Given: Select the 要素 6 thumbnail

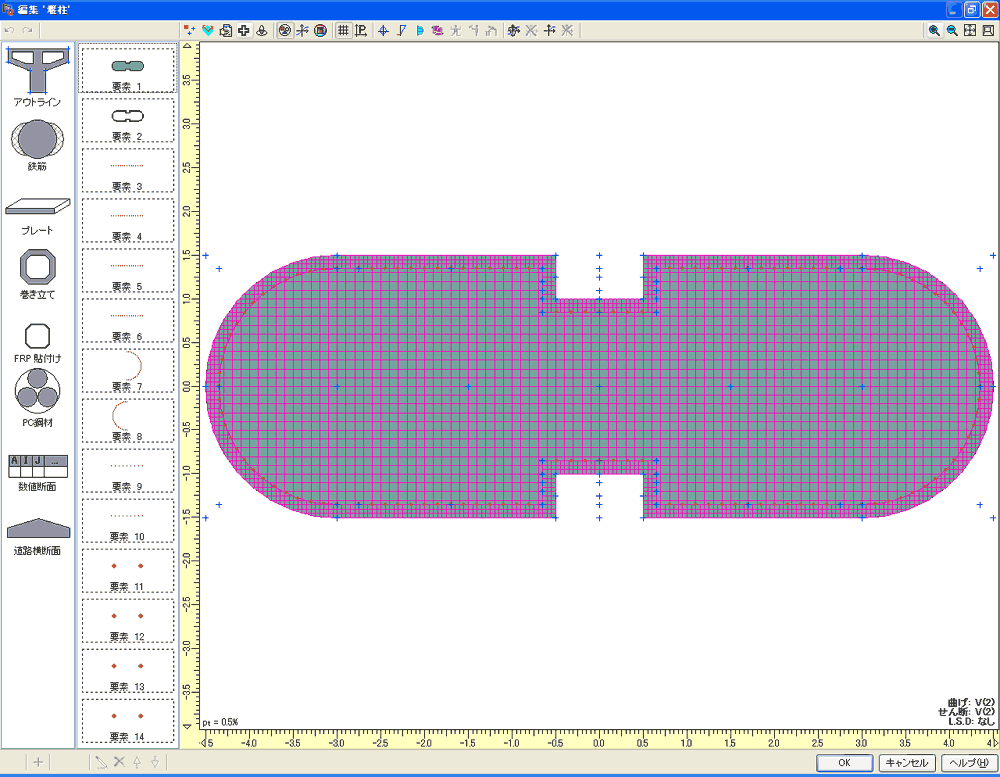Looking at the screenshot, I should 128,320.
